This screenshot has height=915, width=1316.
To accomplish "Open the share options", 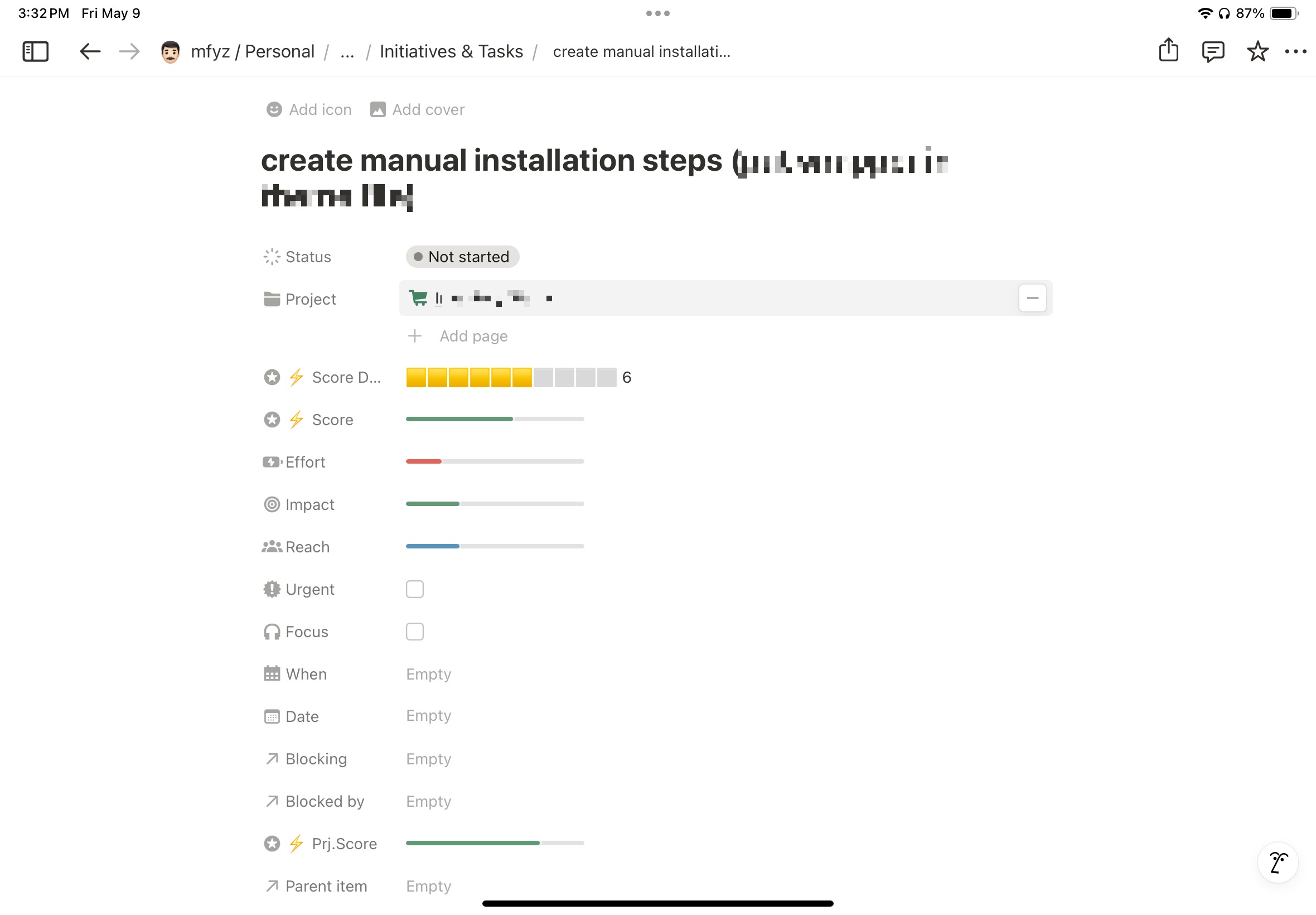I will (x=1169, y=51).
